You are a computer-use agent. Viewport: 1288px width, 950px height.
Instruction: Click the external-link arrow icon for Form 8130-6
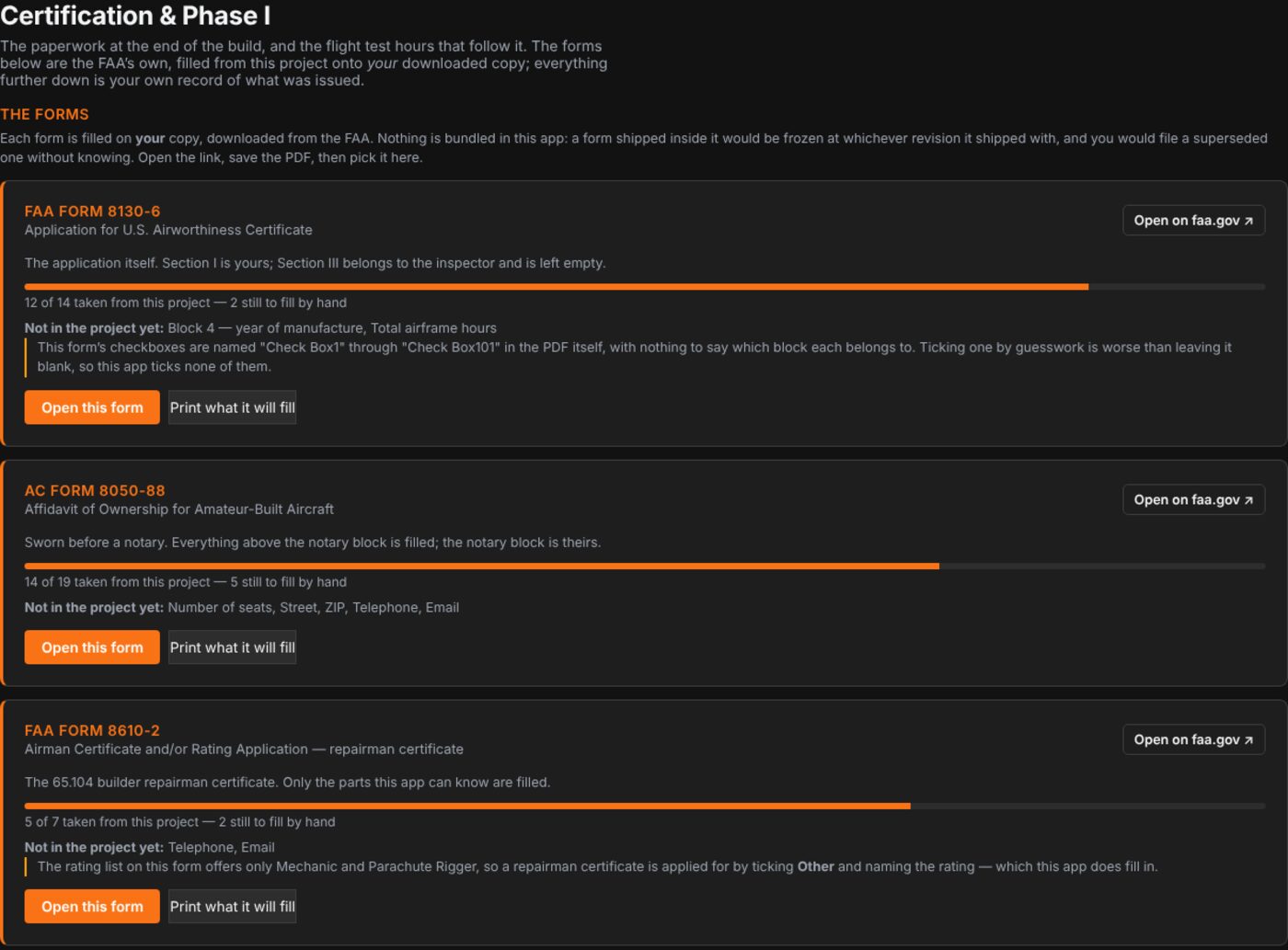pos(1248,221)
